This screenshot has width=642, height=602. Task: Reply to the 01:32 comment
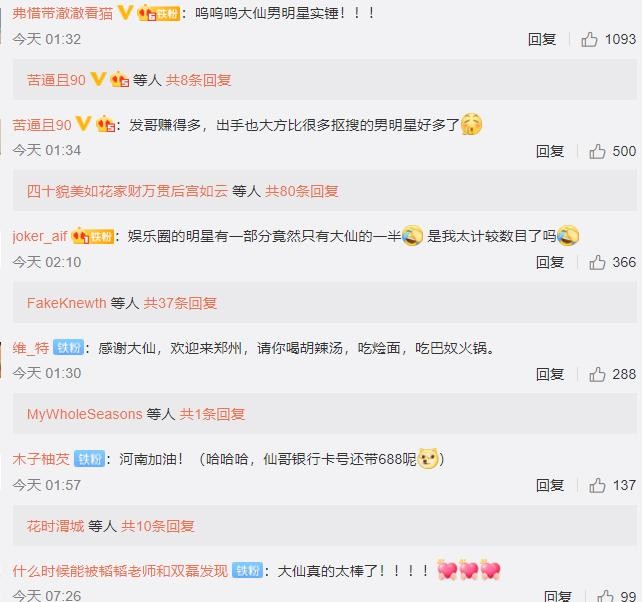click(x=542, y=40)
